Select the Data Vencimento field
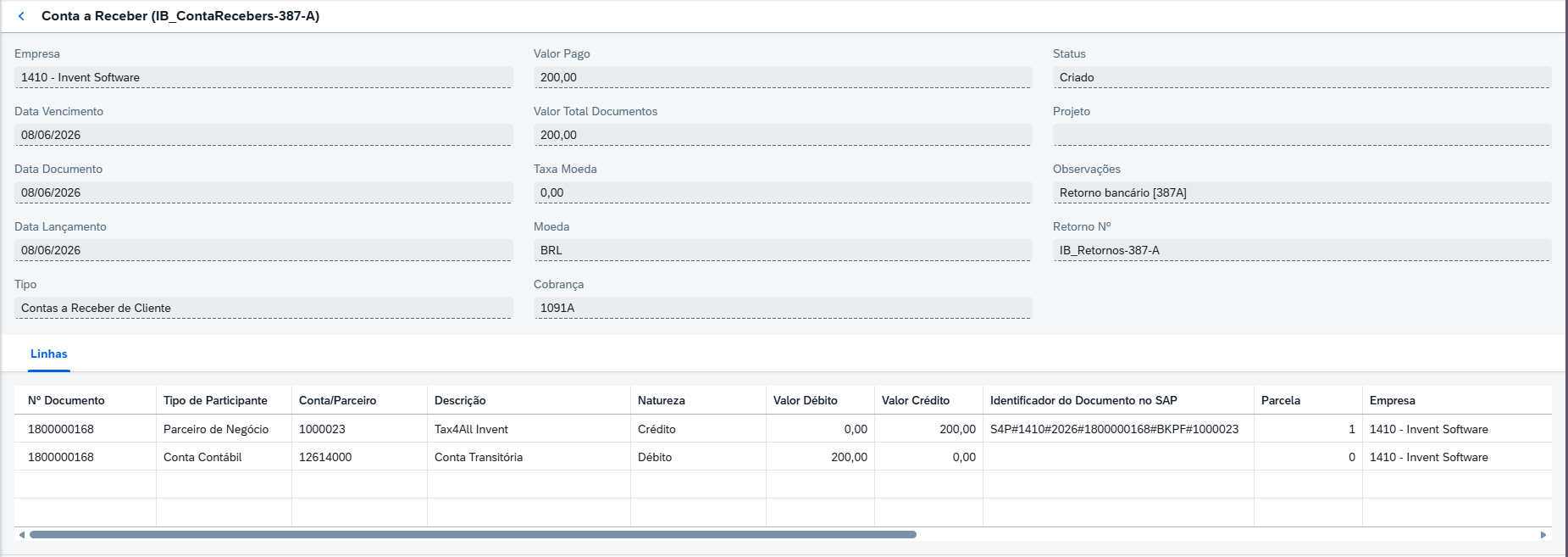 pyautogui.click(x=263, y=135)
